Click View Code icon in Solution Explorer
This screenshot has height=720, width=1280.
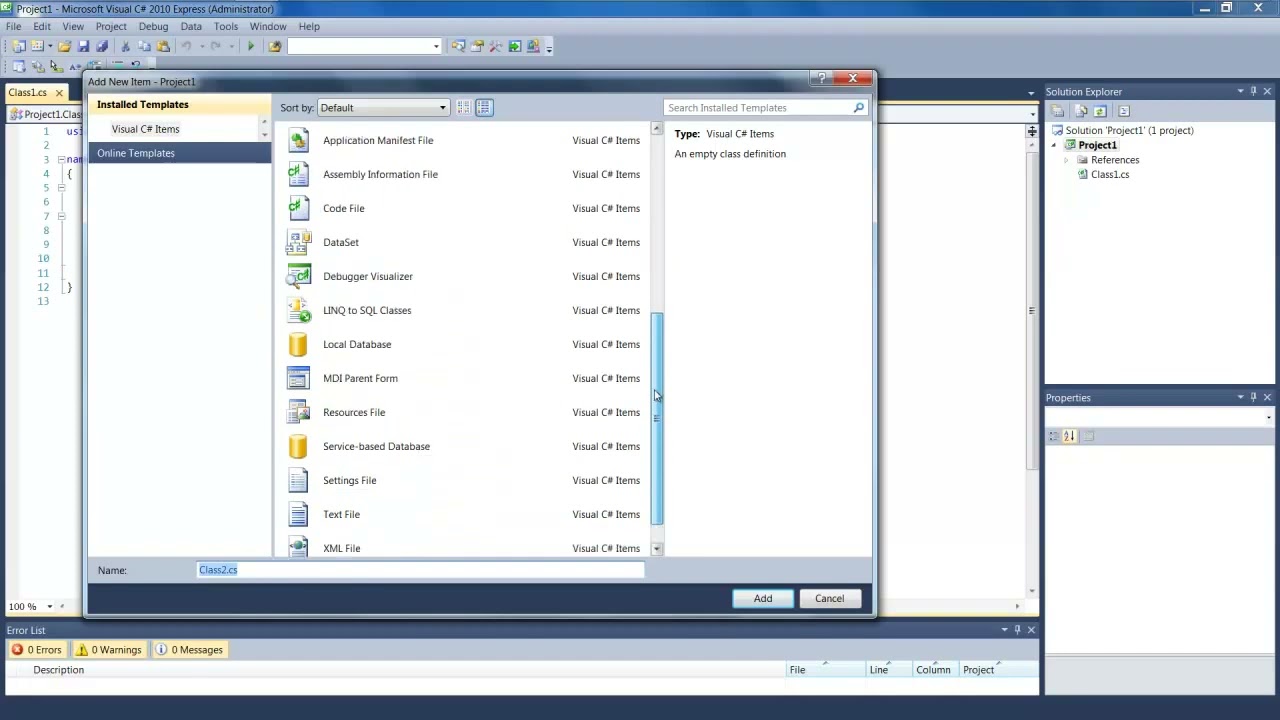[x=1123, y=111]
